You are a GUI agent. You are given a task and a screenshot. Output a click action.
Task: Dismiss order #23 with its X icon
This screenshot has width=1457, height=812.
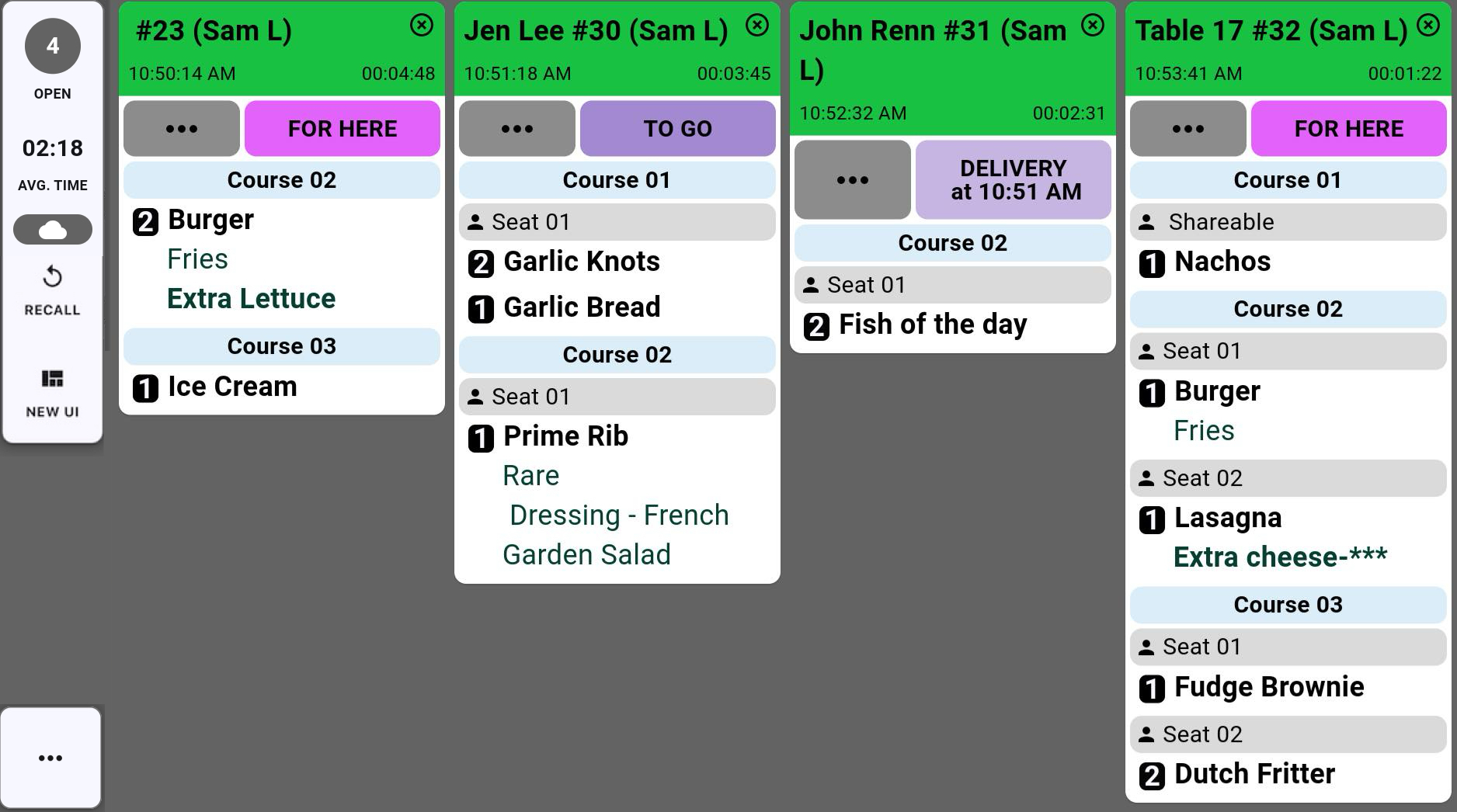421,26
